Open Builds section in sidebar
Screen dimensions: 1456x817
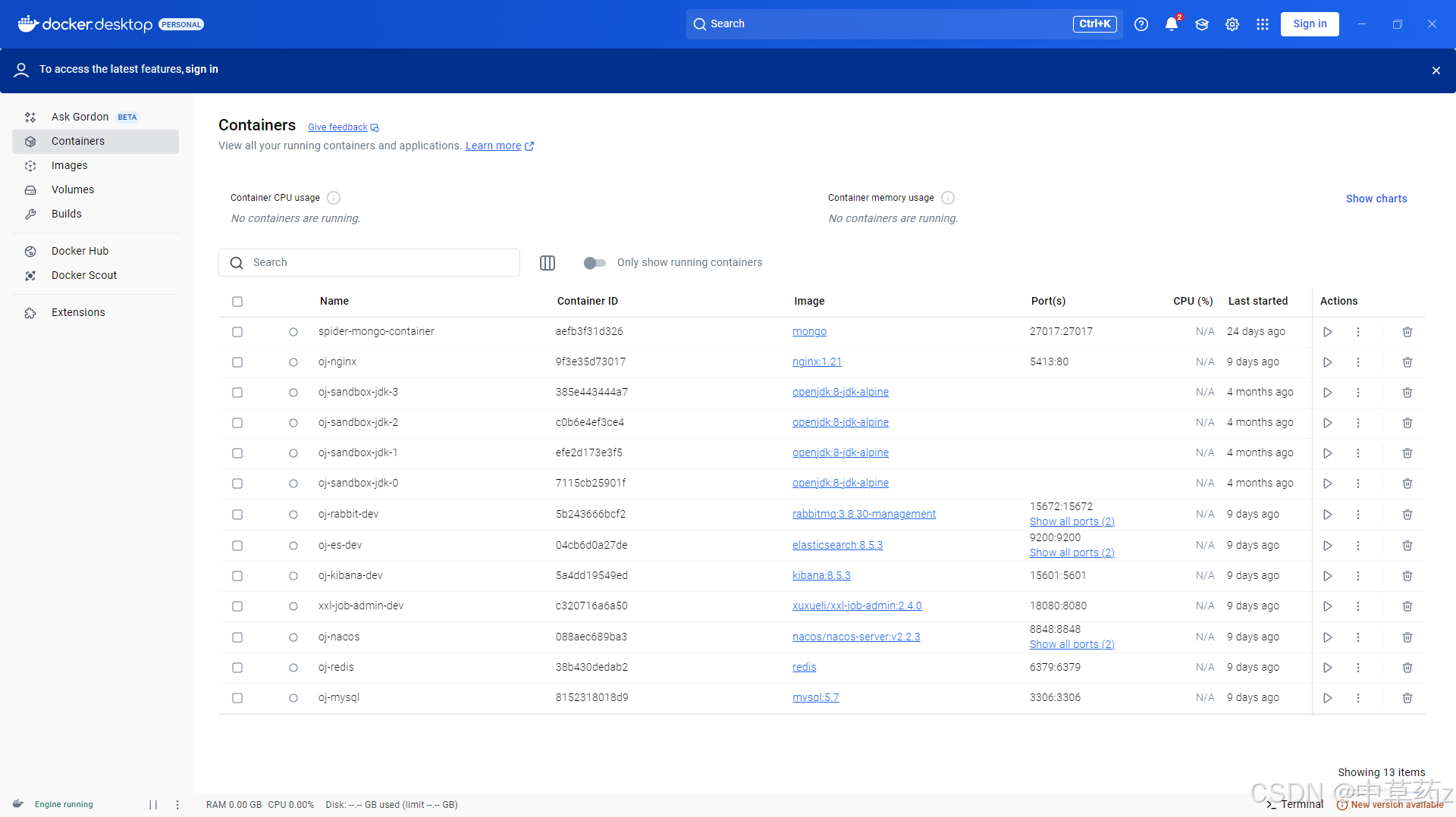point(96,214)
